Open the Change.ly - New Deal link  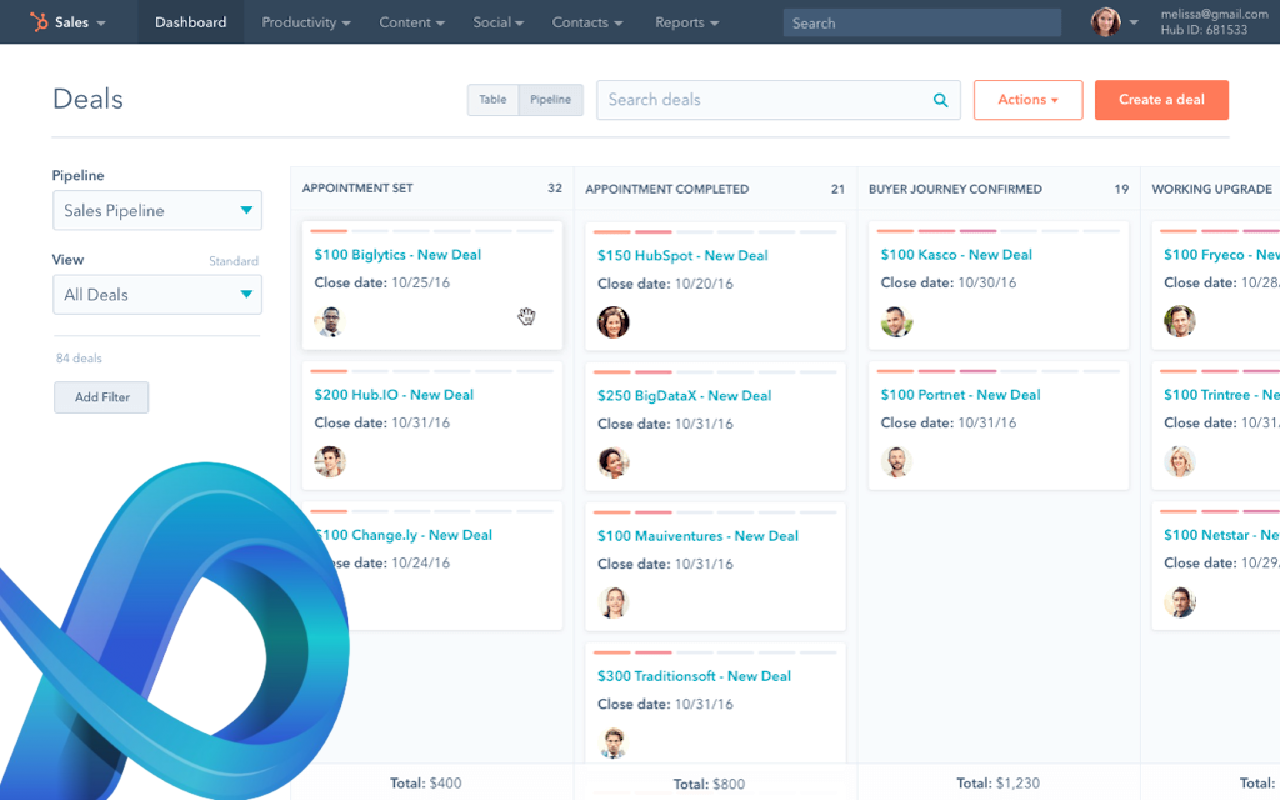click(403, 535)
